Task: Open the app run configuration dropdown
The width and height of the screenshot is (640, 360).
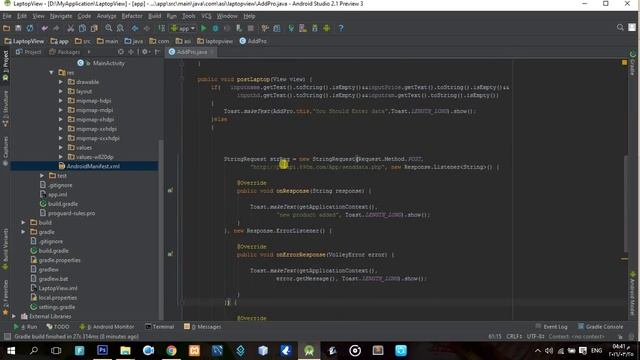Action: point(183,28)
